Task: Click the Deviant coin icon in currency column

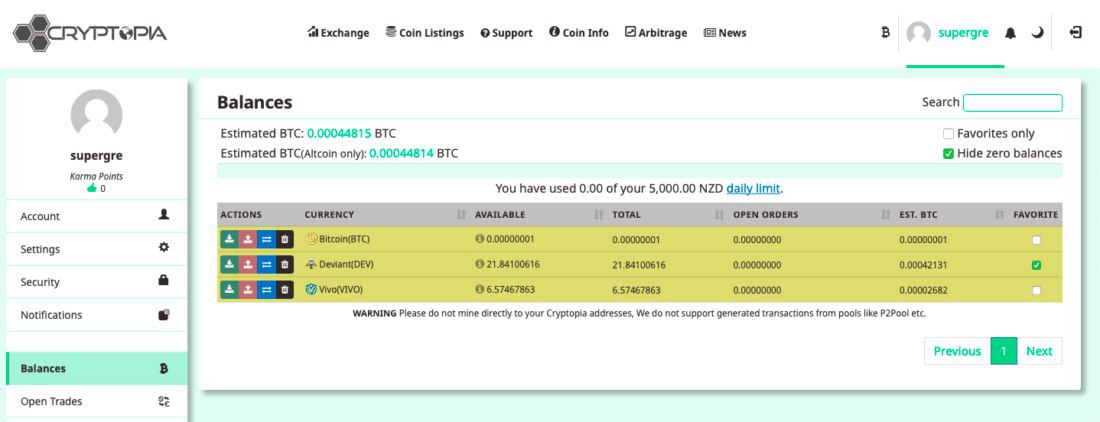Action: pos(311,264)
